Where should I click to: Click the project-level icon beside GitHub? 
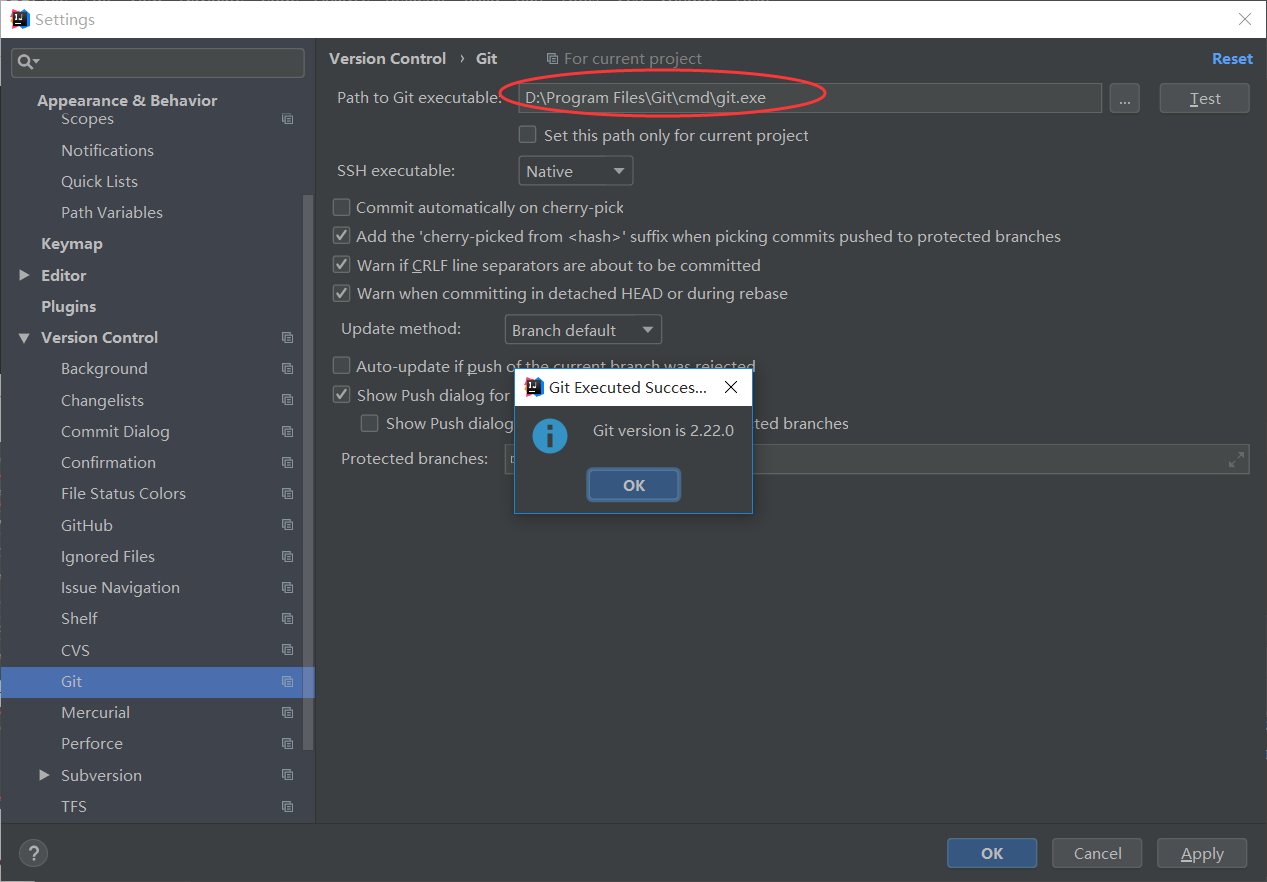(287, 525)
